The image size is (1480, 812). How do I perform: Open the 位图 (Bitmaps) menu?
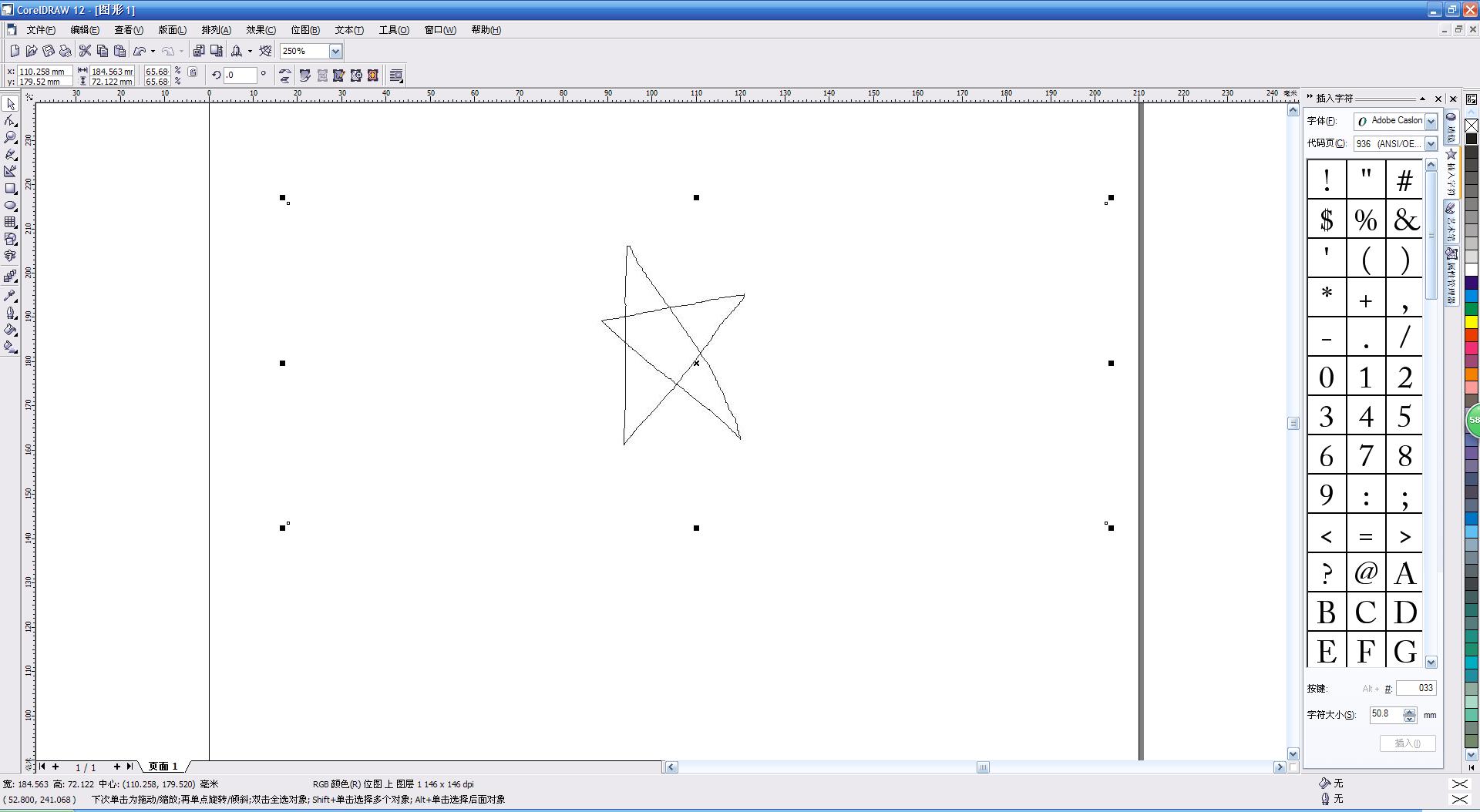tap(305, 30)
